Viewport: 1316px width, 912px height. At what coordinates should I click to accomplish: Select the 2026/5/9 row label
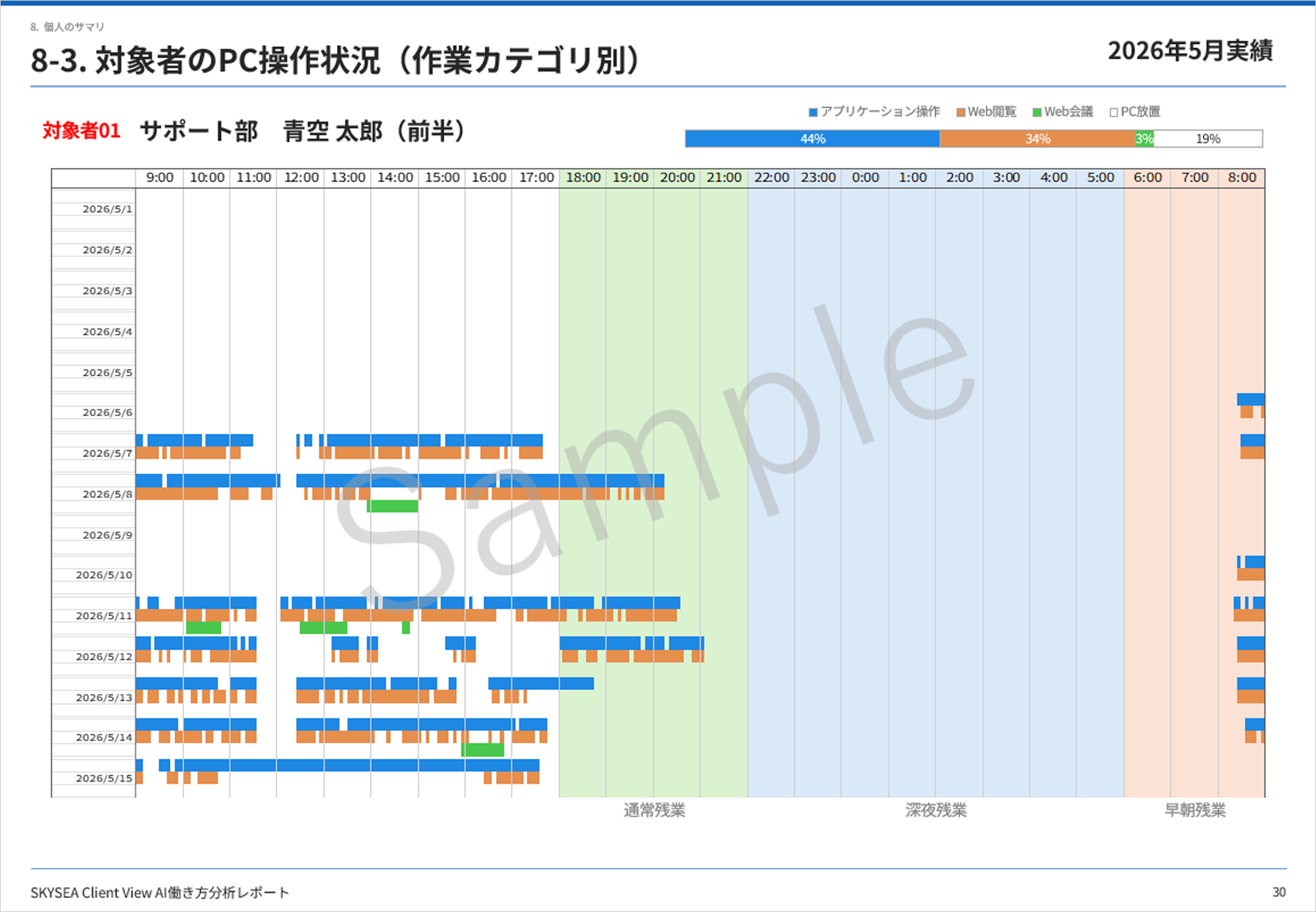[107, 535]
